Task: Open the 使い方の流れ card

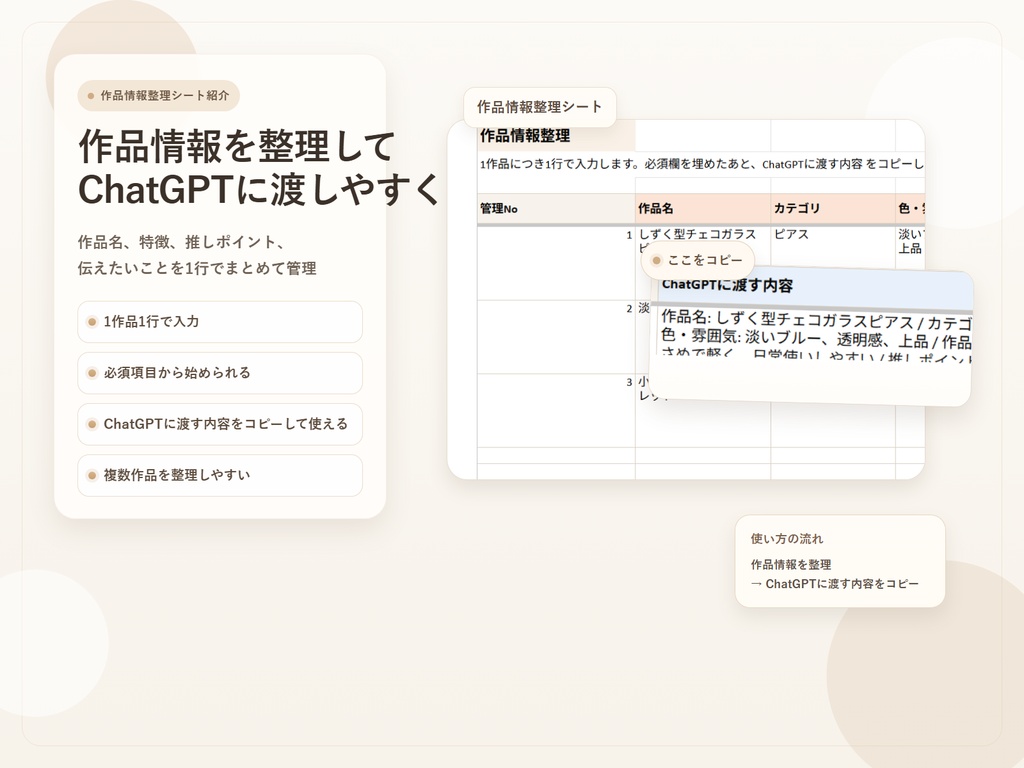Action: coord(840,561)
